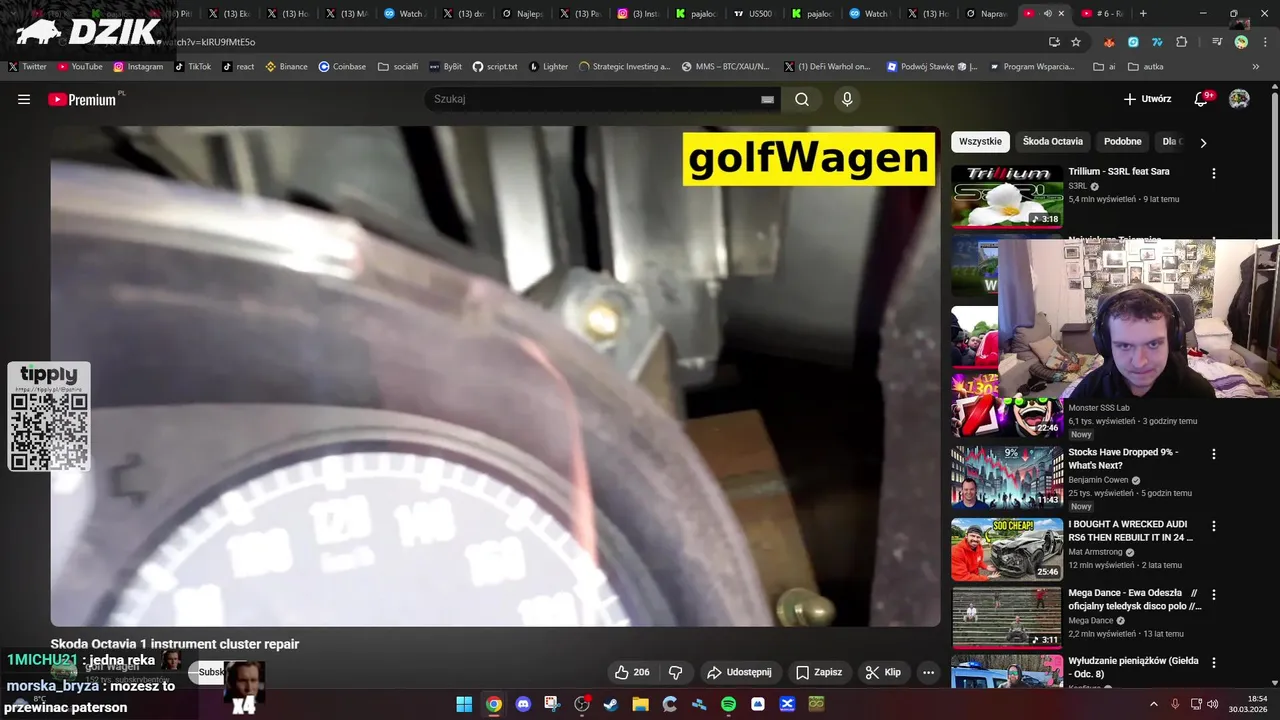Click the Skoda Octavia video player area
The height and width of the screenshot is (720, 1280).
(495, 376)
